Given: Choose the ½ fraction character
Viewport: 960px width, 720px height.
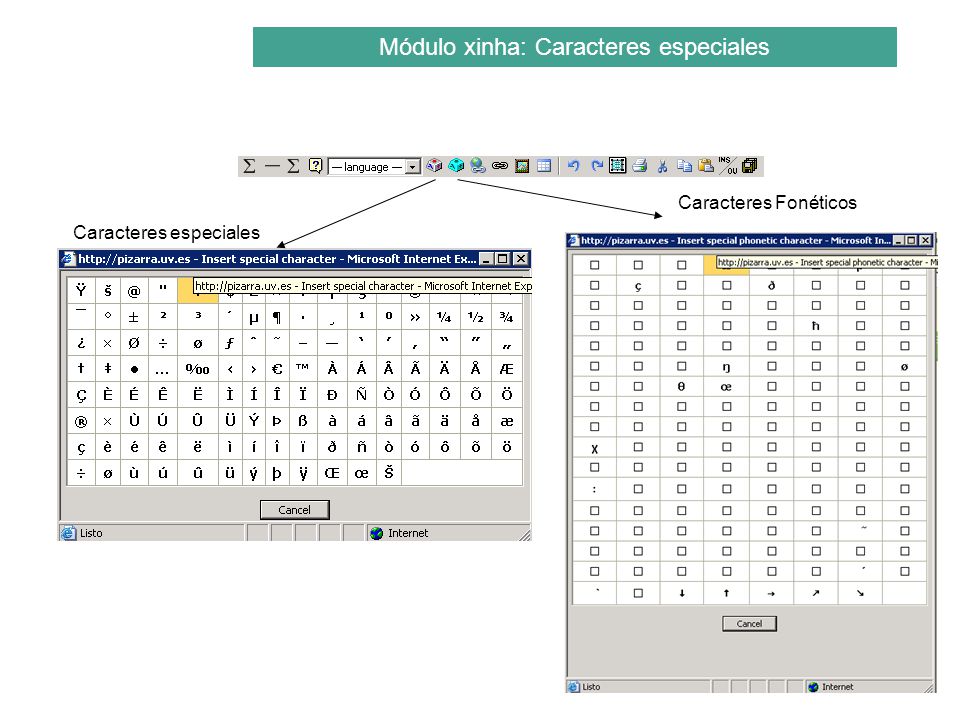Looking at the screenshot, I should coord(476,317).
